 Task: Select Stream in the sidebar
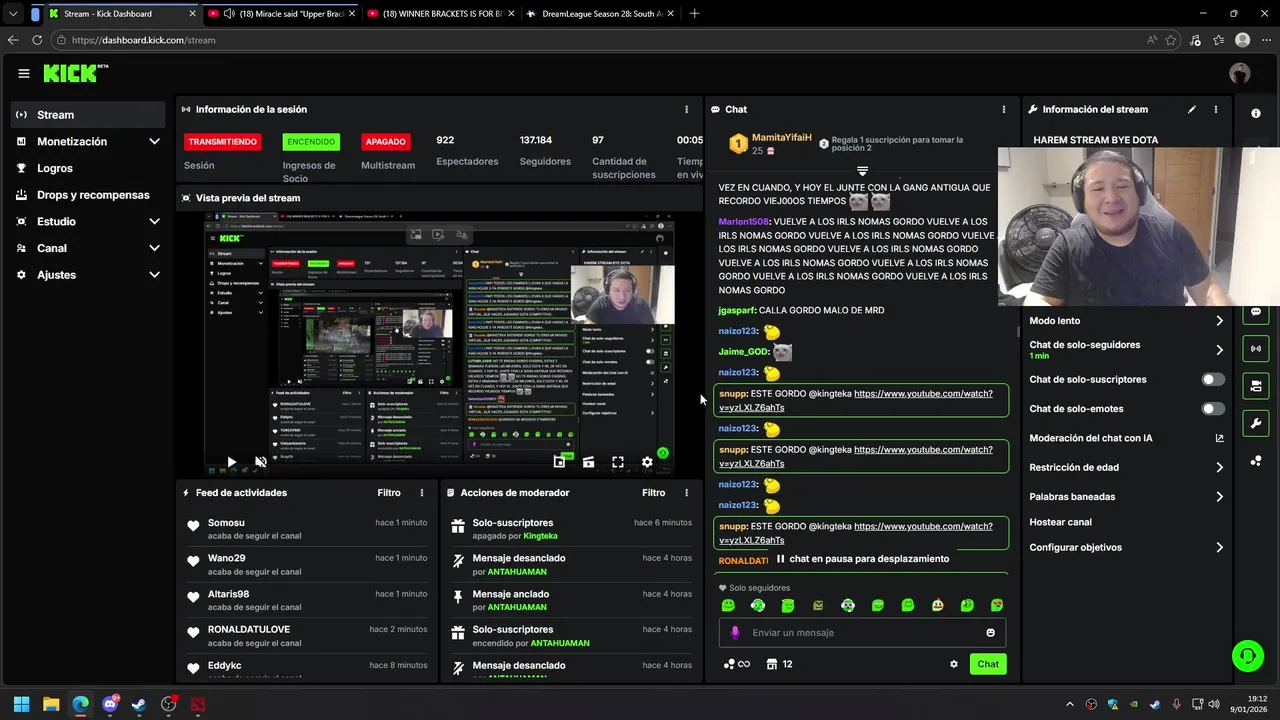(88, 114)
